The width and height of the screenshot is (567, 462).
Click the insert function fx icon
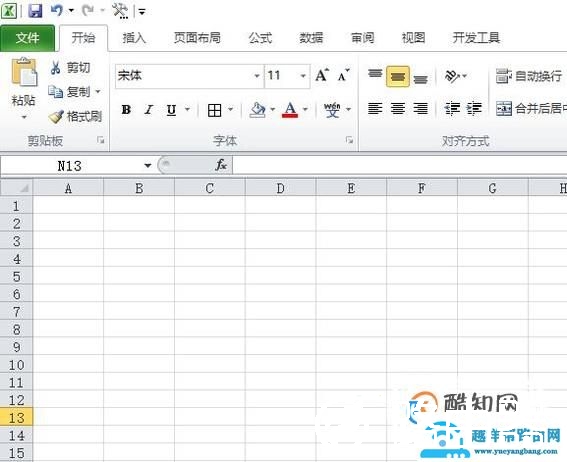point(221,165)
